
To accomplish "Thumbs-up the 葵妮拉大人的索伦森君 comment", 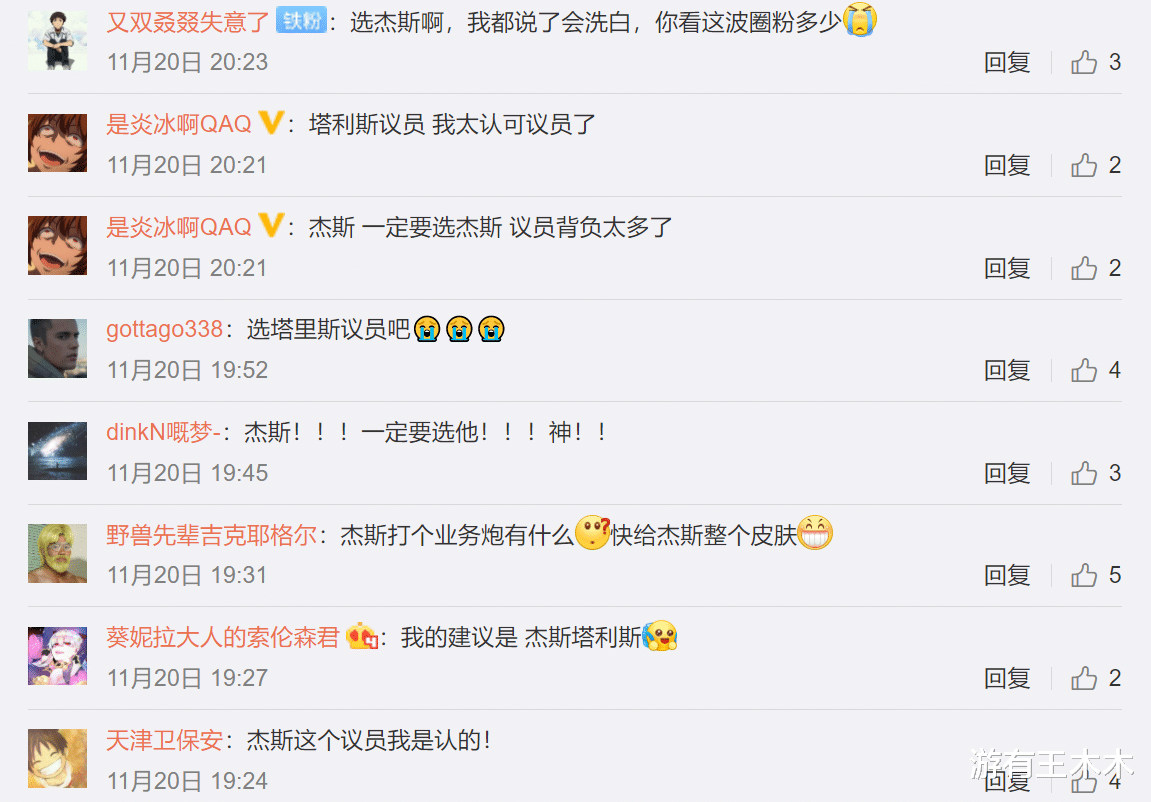I will point(1083,677).
